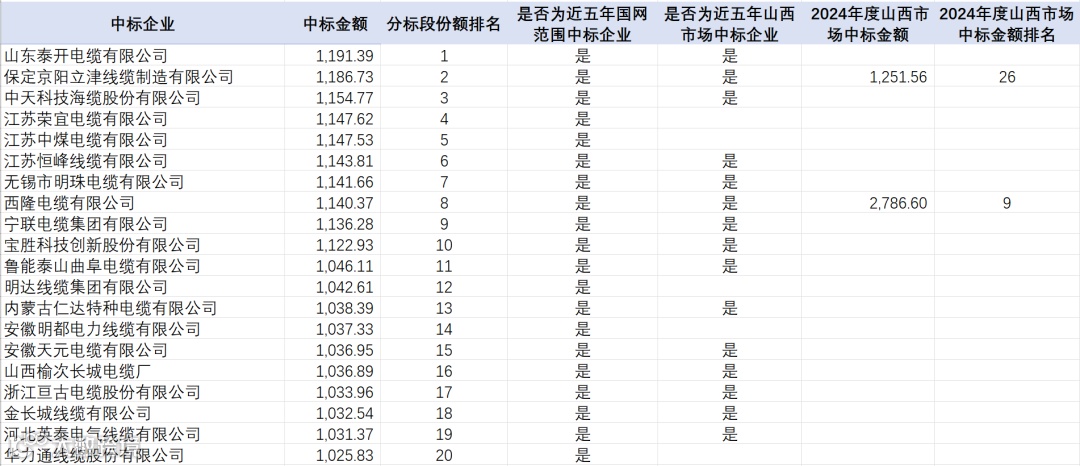
Task: Select amount cell 1,036.89
Action: tap(334, 371)
